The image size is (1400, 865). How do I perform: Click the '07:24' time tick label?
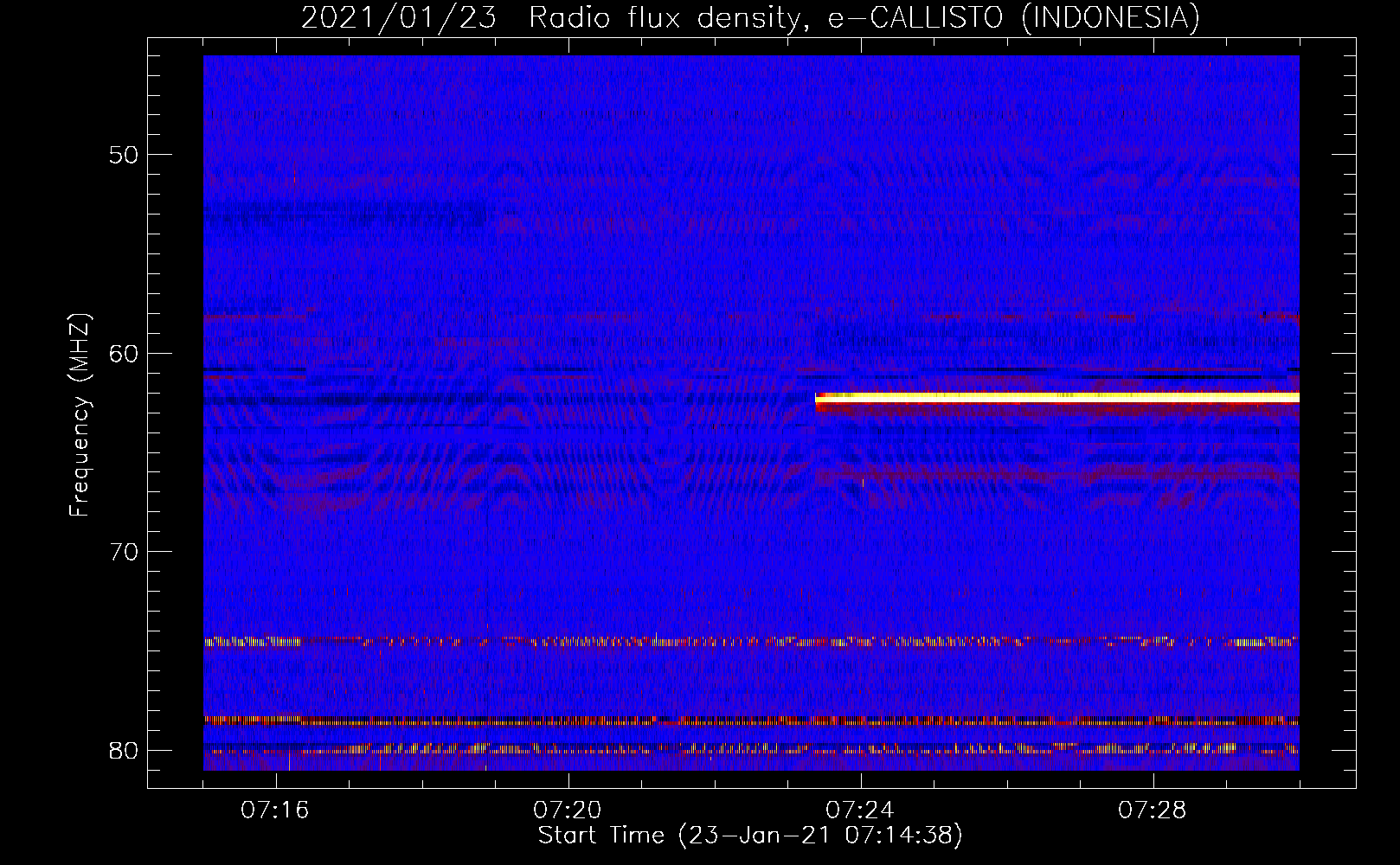tap(860, 811)
